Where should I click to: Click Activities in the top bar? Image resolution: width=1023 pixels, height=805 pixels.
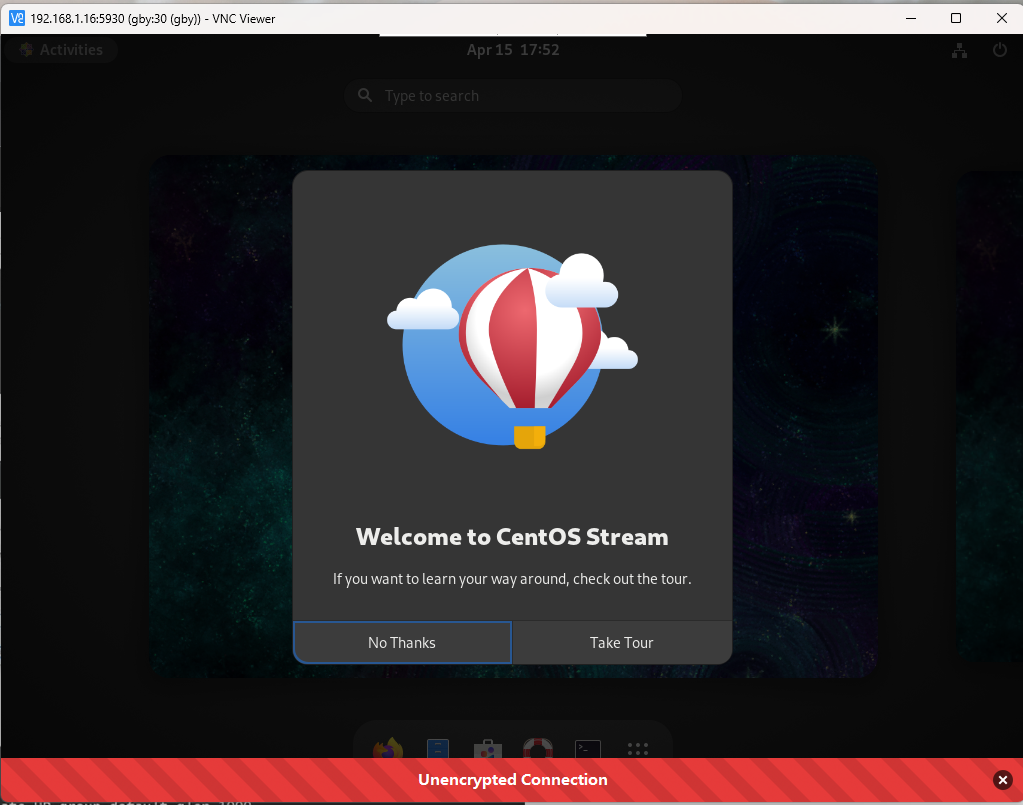[60, 49]
